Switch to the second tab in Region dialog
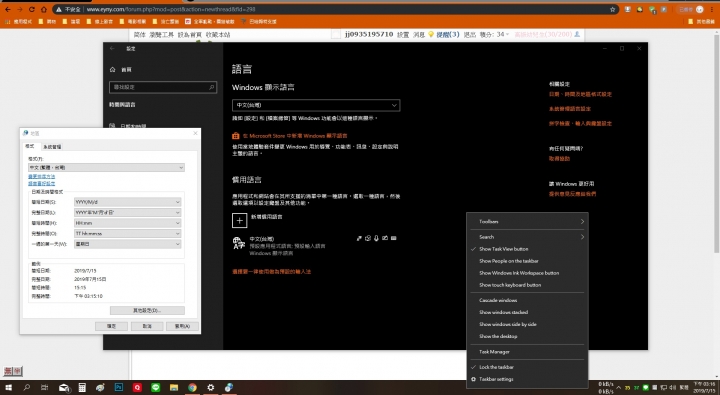Image resolution: width=720 pixels, height=395 pixels. (x=52, y=147)
